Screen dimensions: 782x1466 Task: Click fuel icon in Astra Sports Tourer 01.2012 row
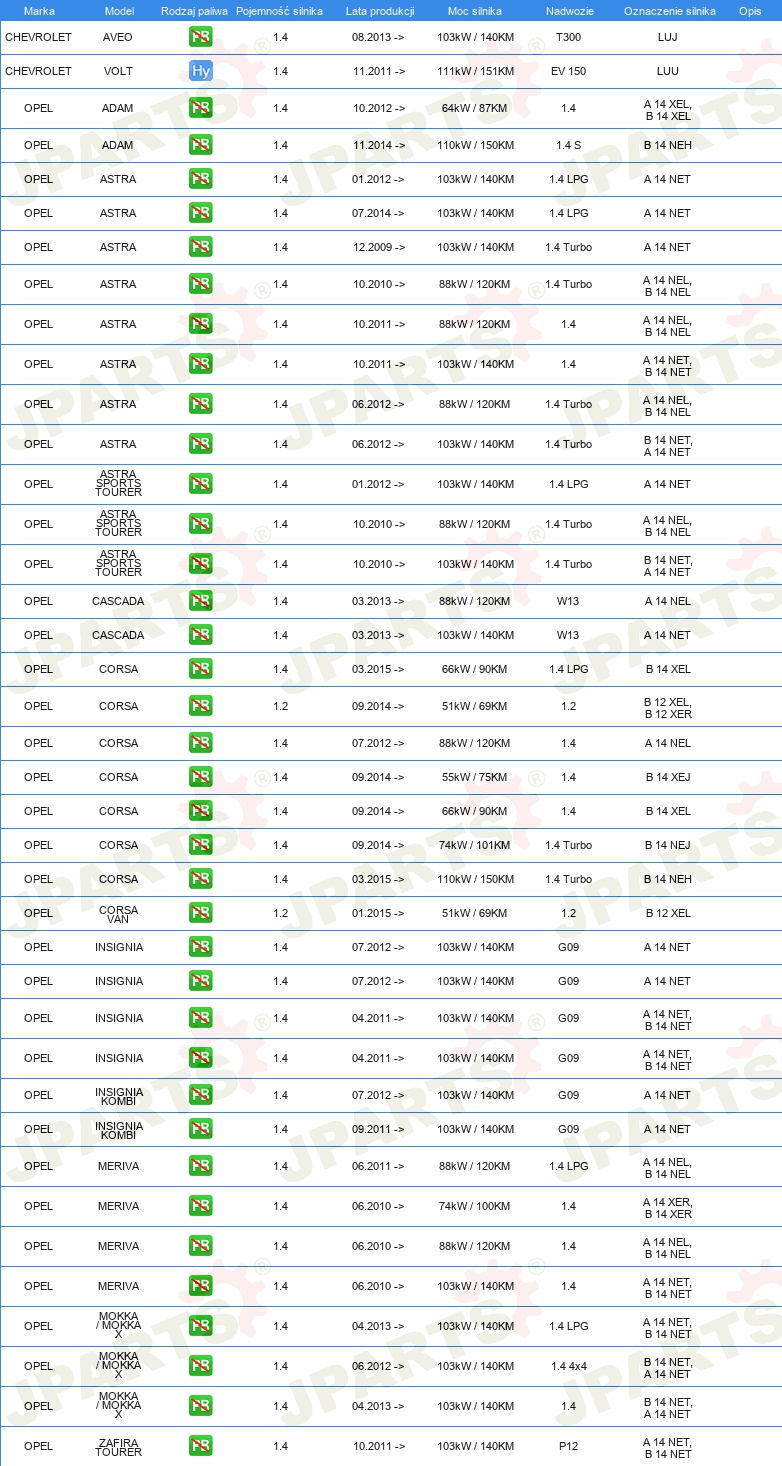(x=201, y=484)
